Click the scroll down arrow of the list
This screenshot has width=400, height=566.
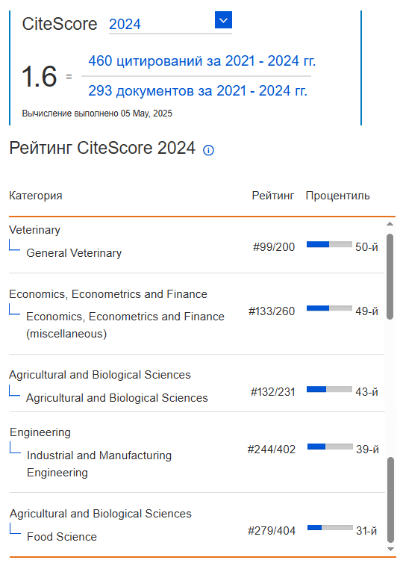click(x=390, y=549)
